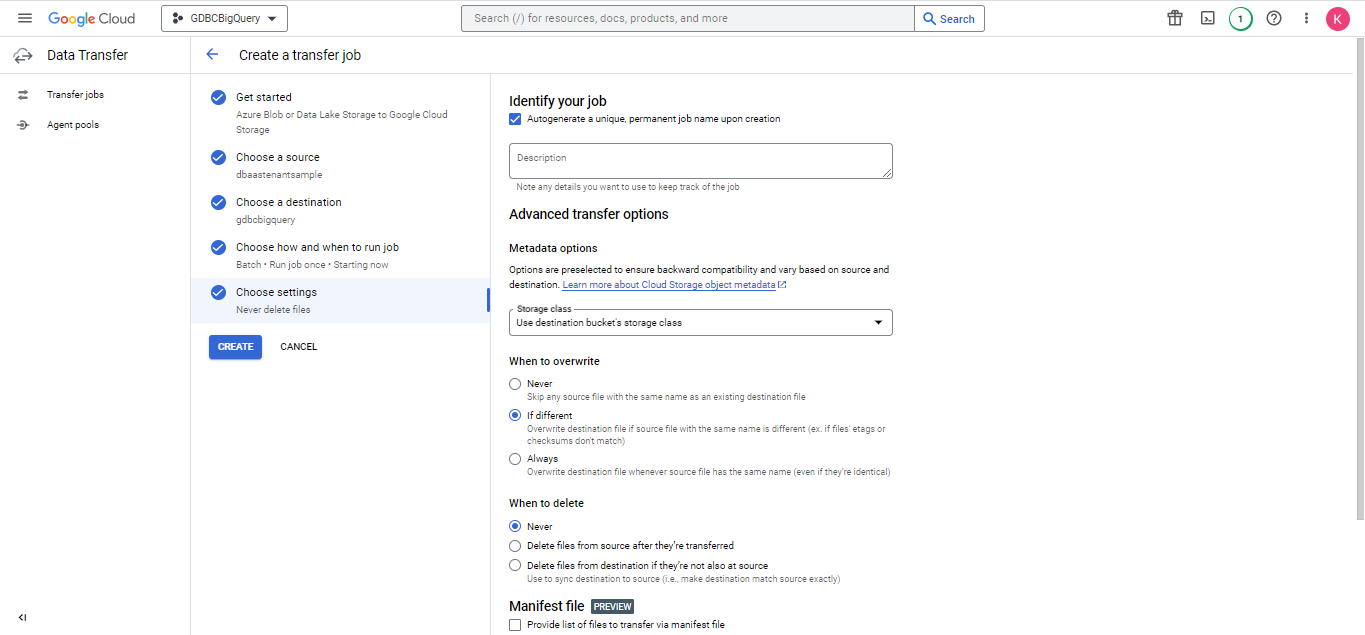Select Always overwrite radio option
Screen dimensions: 1365x635
pos(515,459)
